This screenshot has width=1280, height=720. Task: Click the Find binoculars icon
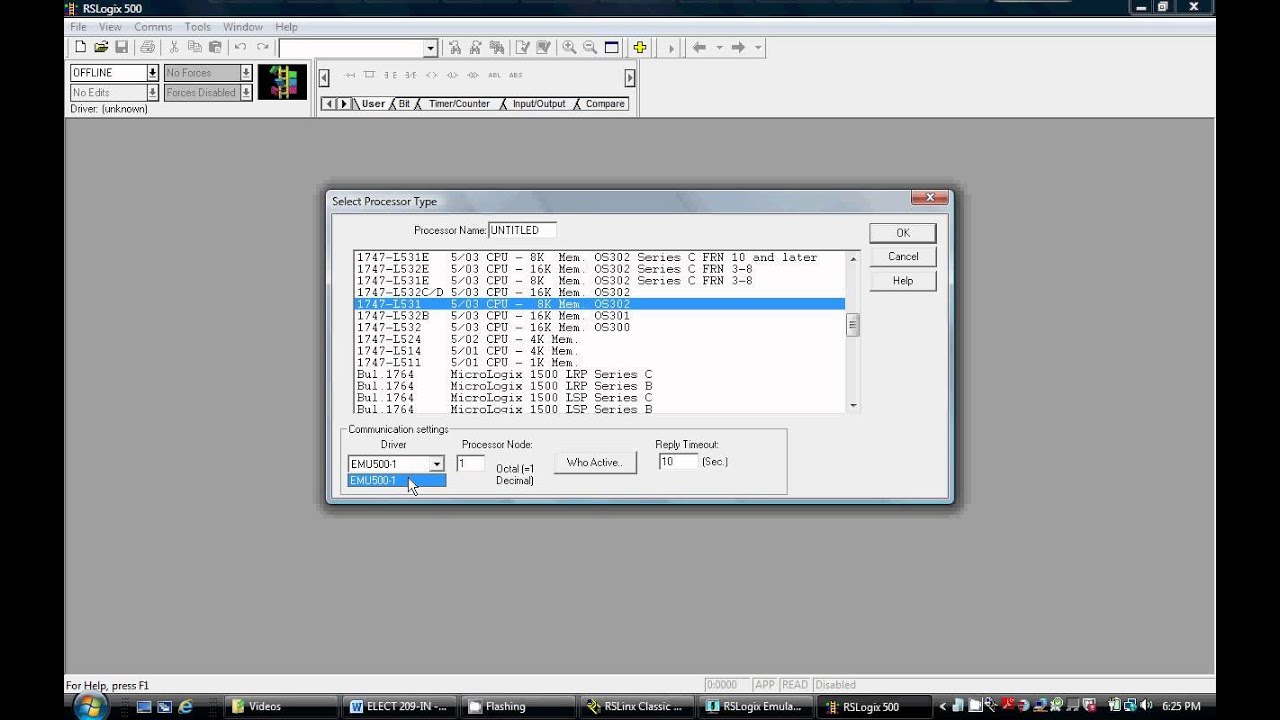pyautogui.click(x=455, y=47)
